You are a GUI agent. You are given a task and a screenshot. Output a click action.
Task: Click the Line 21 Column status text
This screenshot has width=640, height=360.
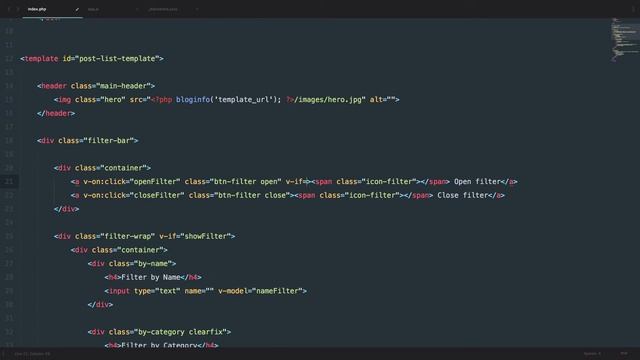pyautogui.click(x=32, y=354)
